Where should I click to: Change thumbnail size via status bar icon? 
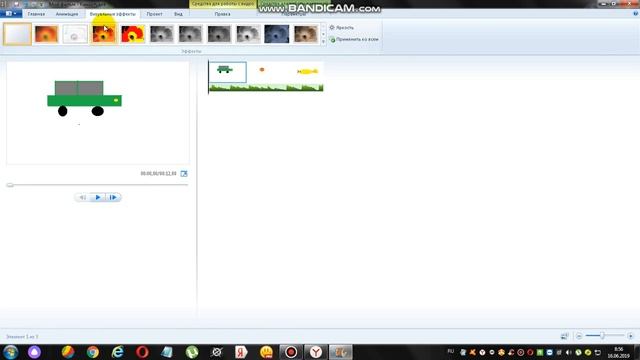(564, 336)
